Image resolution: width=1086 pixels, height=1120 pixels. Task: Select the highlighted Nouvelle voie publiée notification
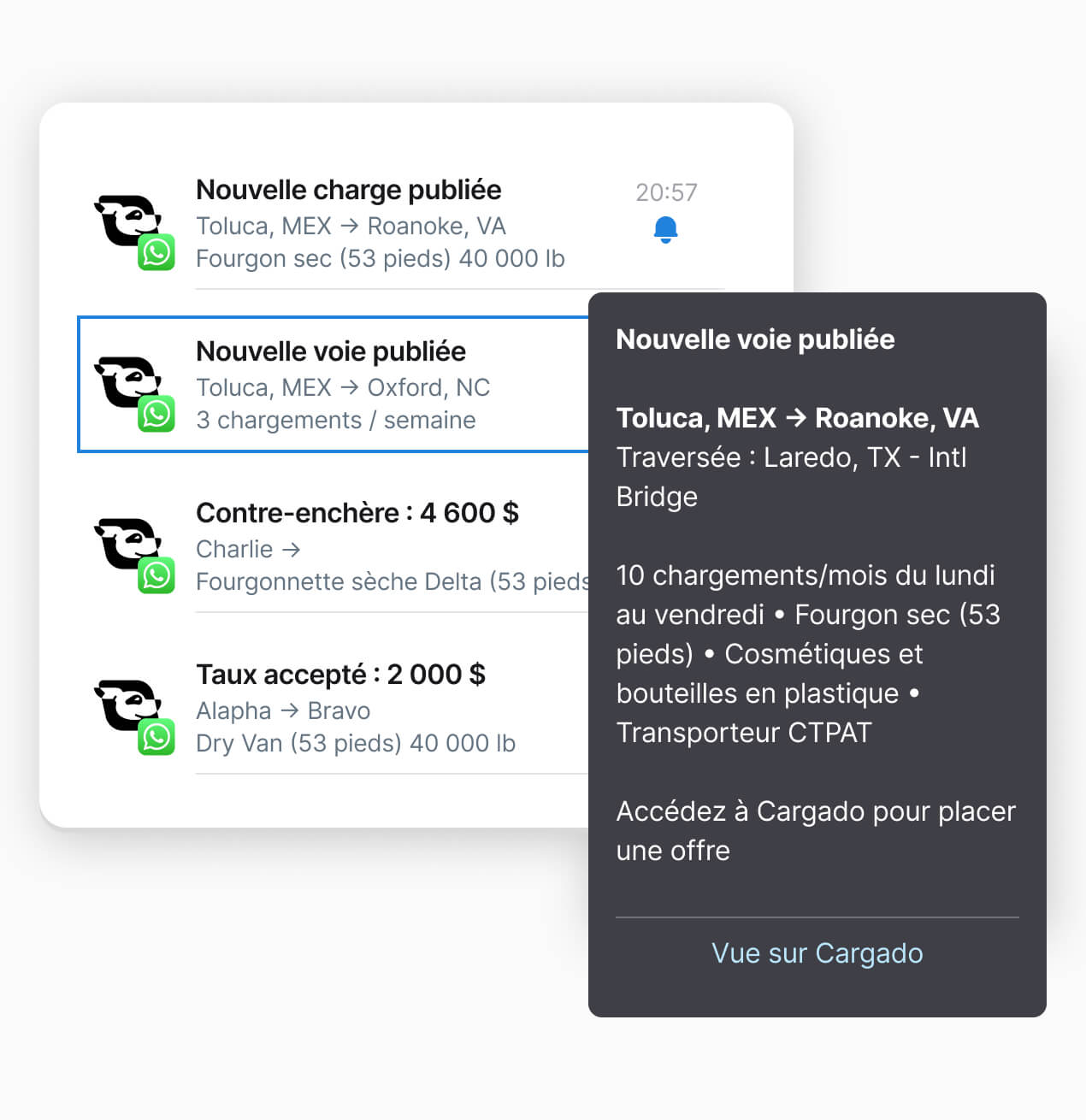[333, 385]
